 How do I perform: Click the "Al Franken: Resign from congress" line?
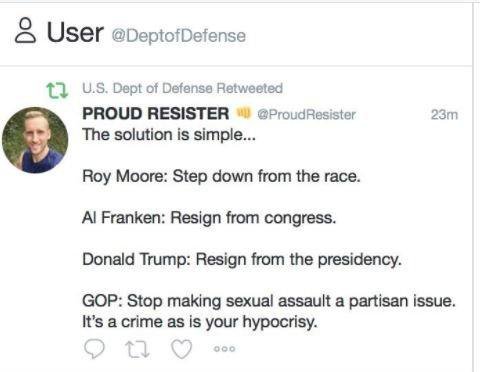209,218
